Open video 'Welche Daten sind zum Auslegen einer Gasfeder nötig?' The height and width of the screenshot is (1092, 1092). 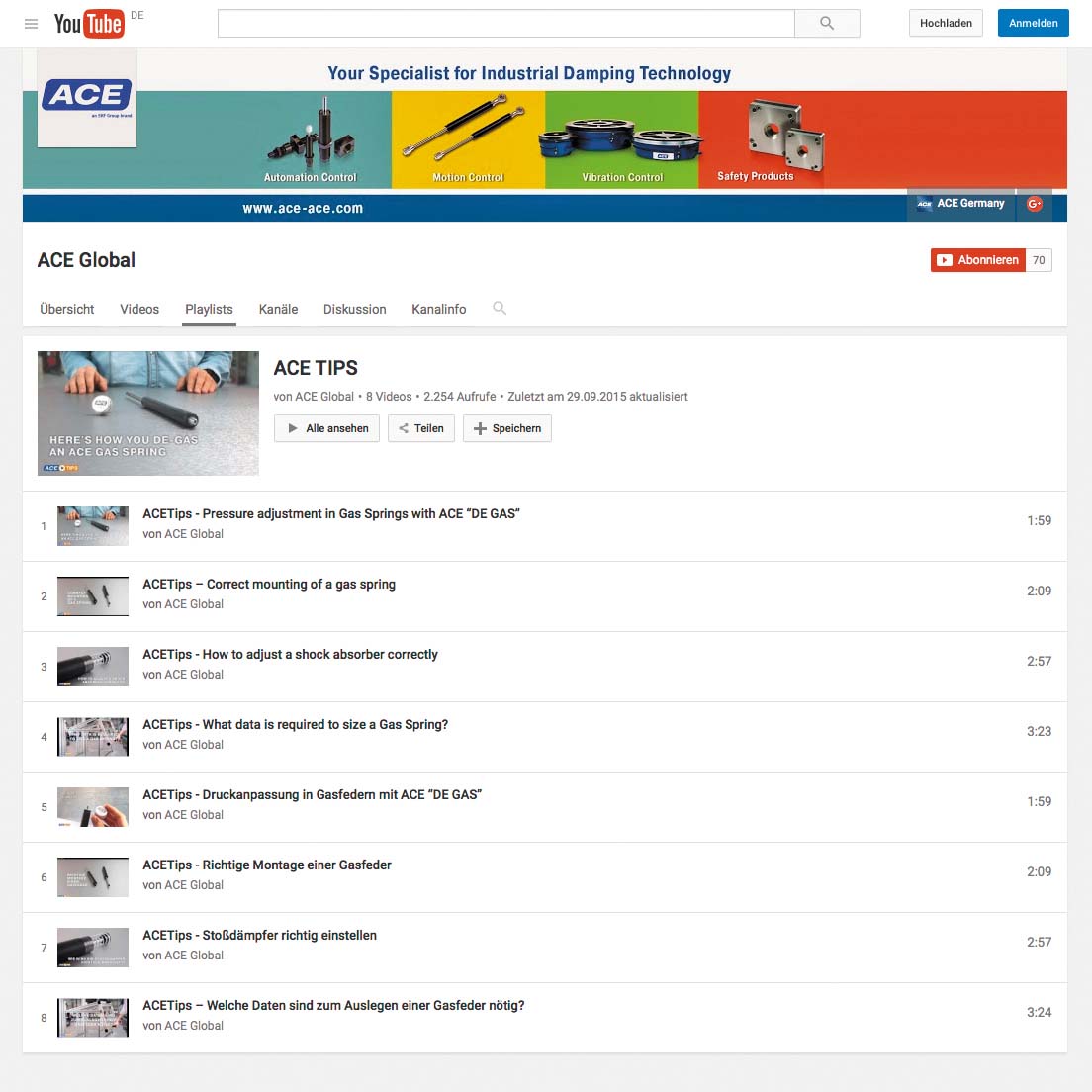[x=333, y=1006]
